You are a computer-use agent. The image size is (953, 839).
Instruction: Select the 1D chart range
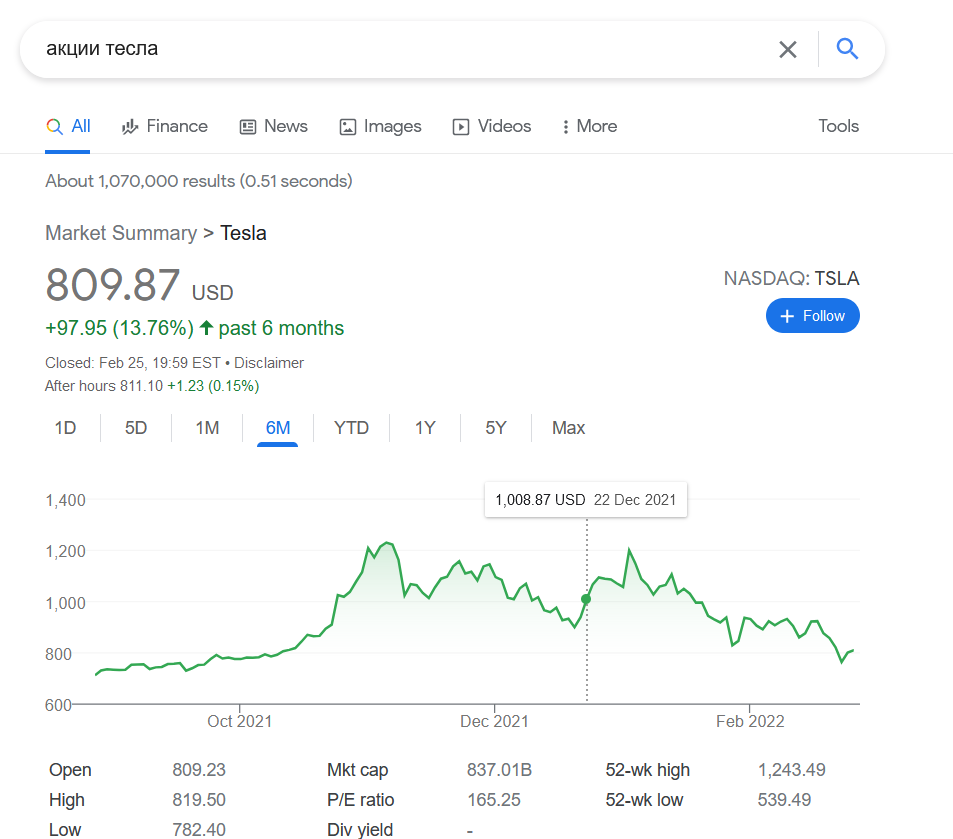point(65,428)
